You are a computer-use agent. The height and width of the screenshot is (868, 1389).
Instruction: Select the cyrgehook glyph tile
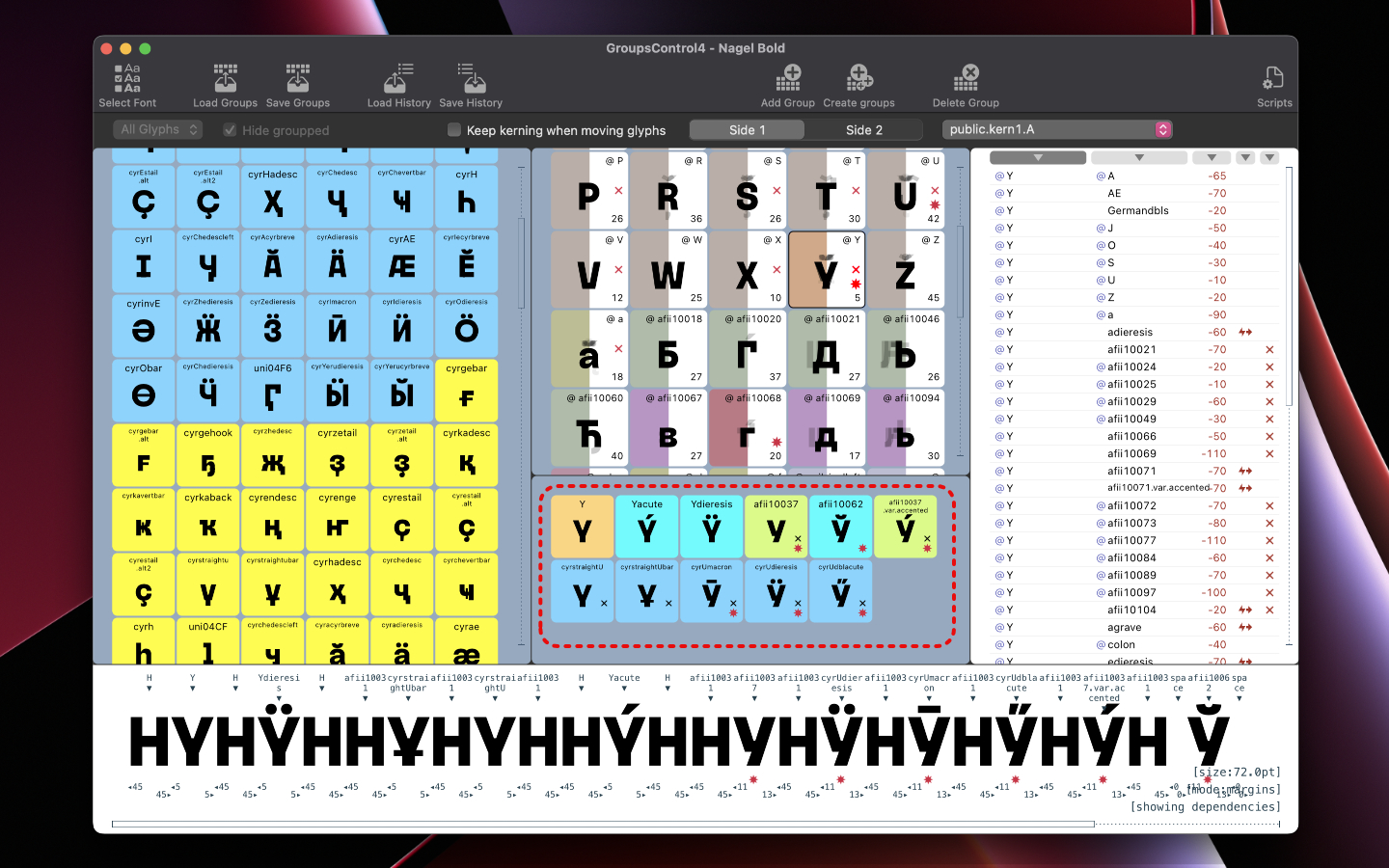click(208, 454)
